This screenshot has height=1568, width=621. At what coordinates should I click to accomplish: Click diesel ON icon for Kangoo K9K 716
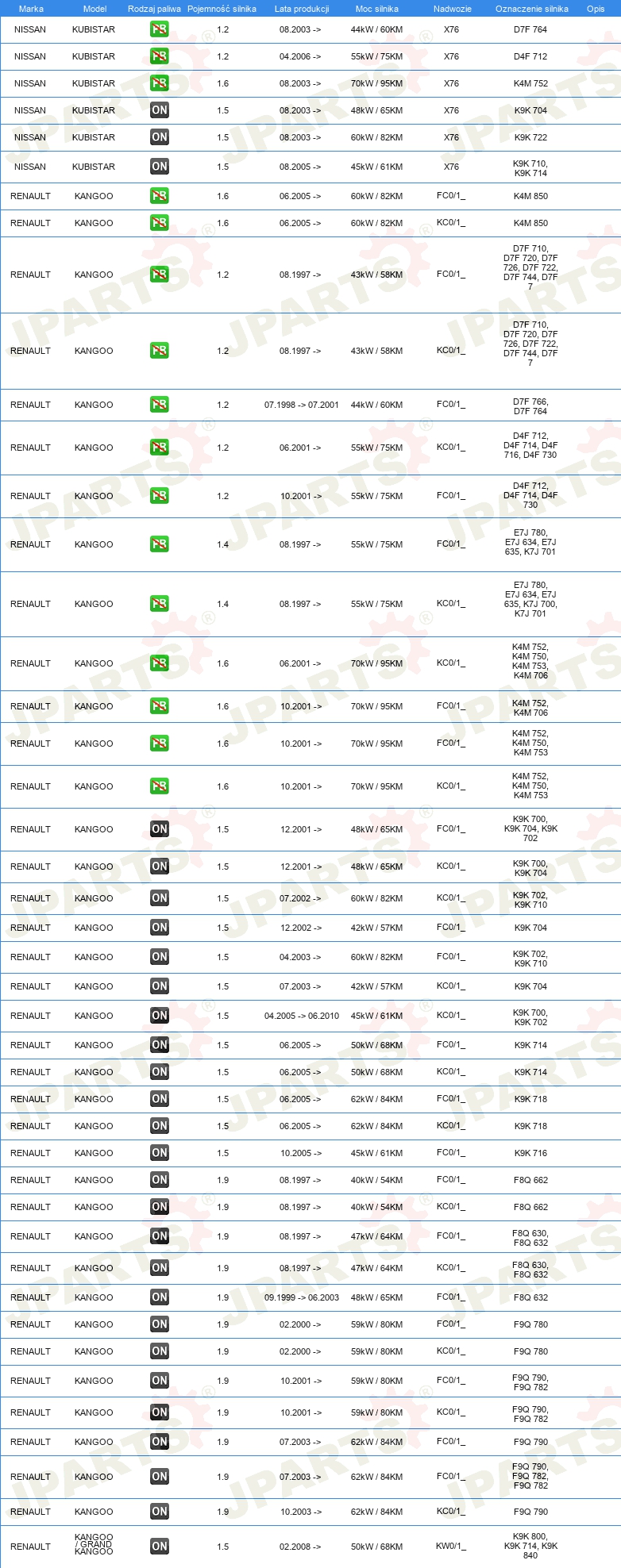tap(159, 1153)
